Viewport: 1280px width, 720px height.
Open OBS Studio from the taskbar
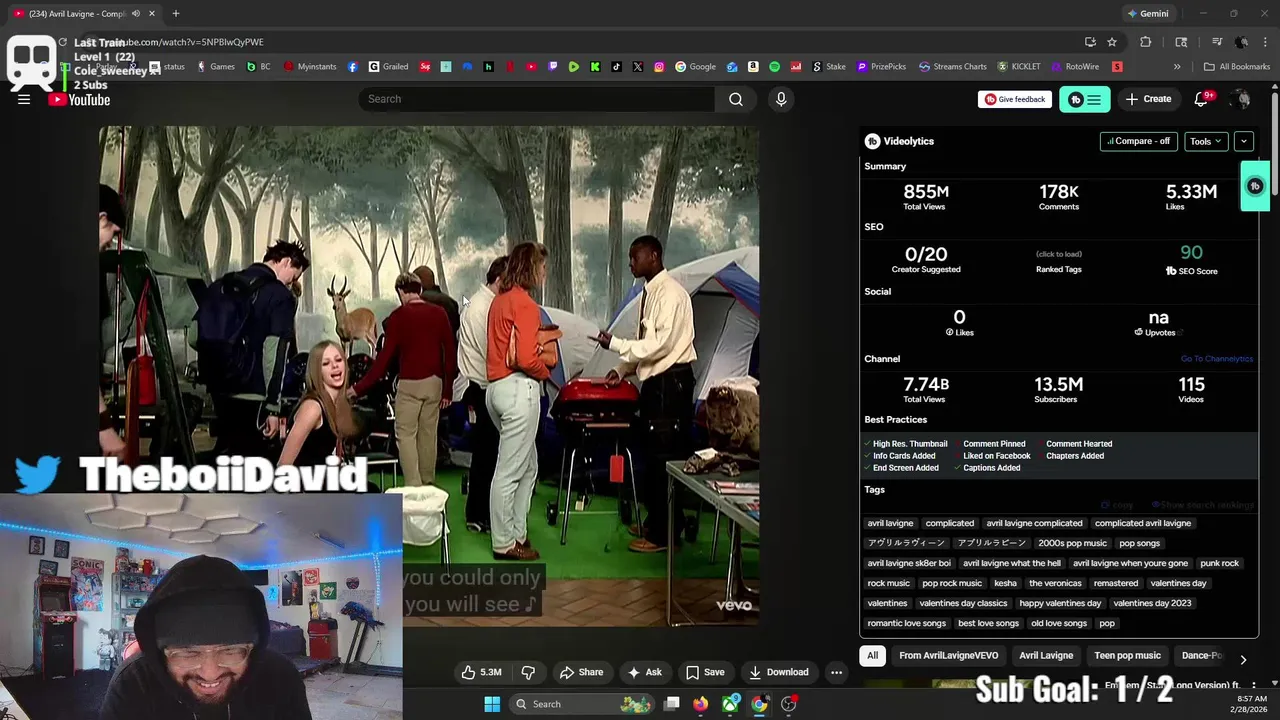coord(789,704)
